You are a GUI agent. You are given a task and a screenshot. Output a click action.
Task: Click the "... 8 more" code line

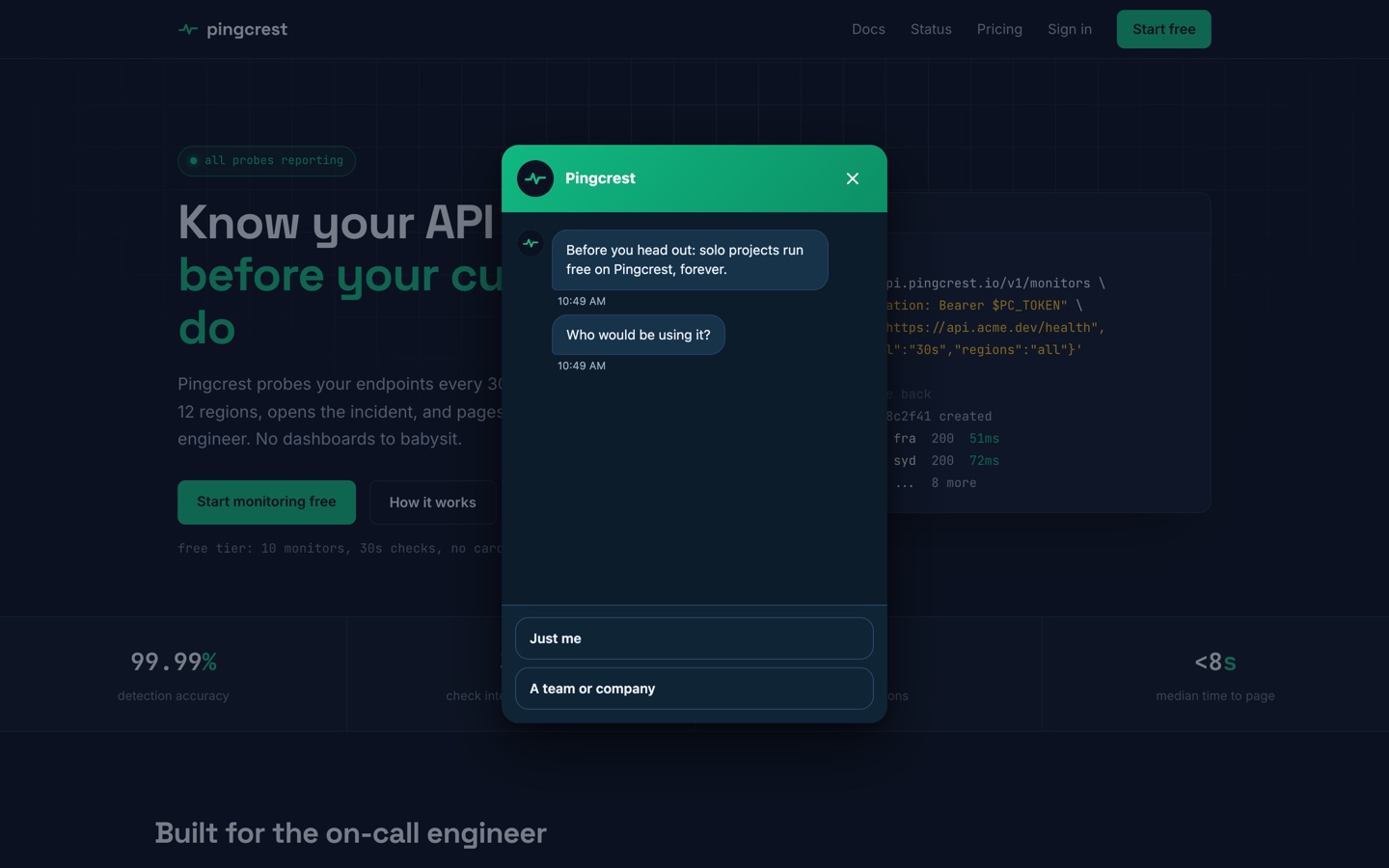[936, 483]
